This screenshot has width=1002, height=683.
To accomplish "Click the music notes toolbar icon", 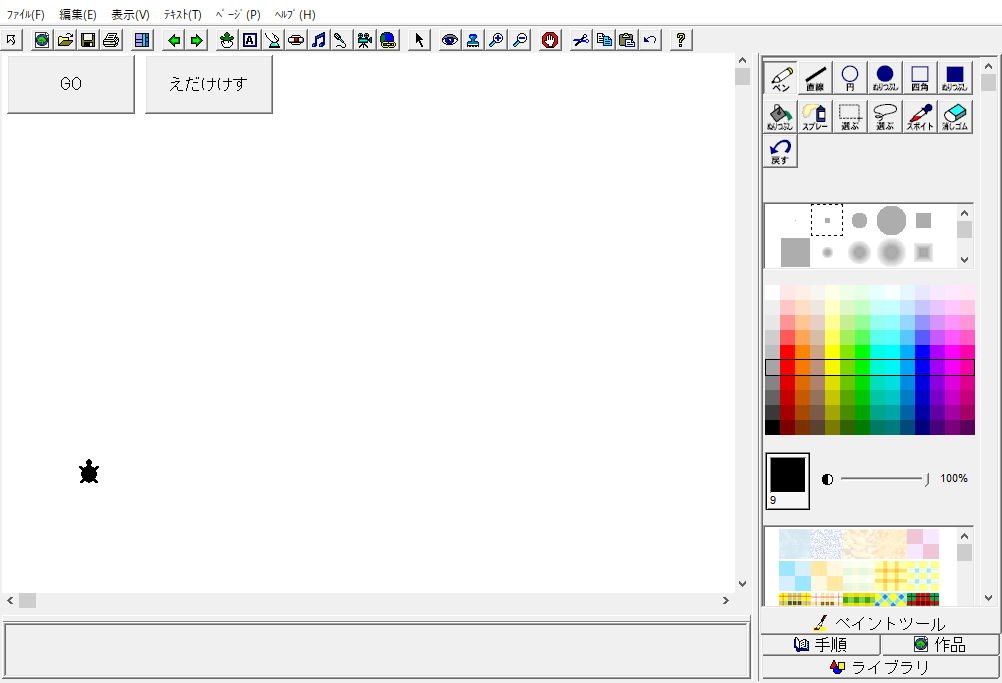I will 318,40.
